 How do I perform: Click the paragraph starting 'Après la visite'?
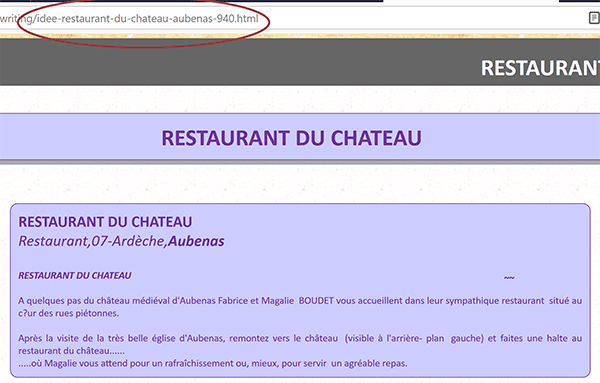pos(300,344)
